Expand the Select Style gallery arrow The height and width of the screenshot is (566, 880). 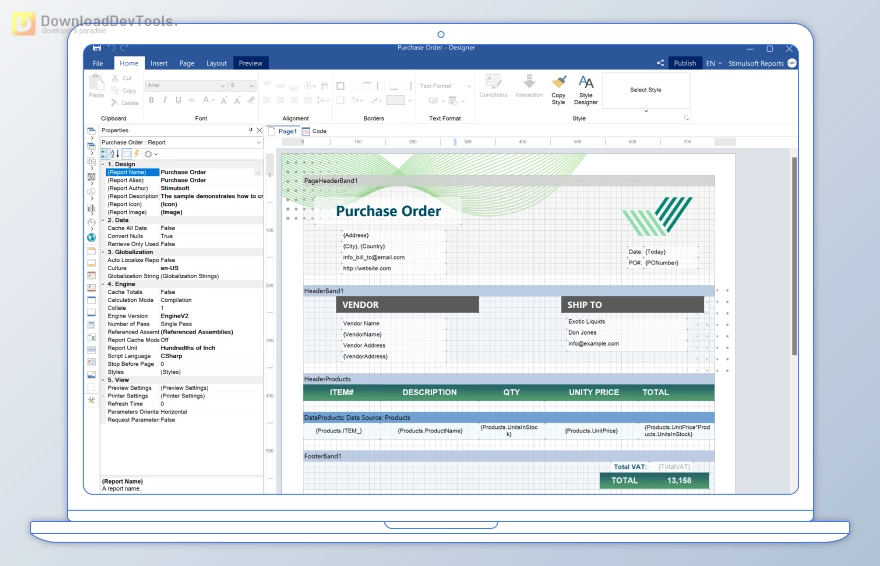646,111
